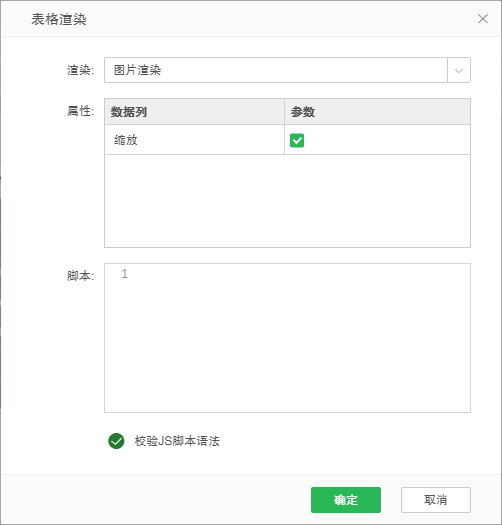Click the 脚本 field label
This screenshot has width=502, height=525.
coord(80,276)
